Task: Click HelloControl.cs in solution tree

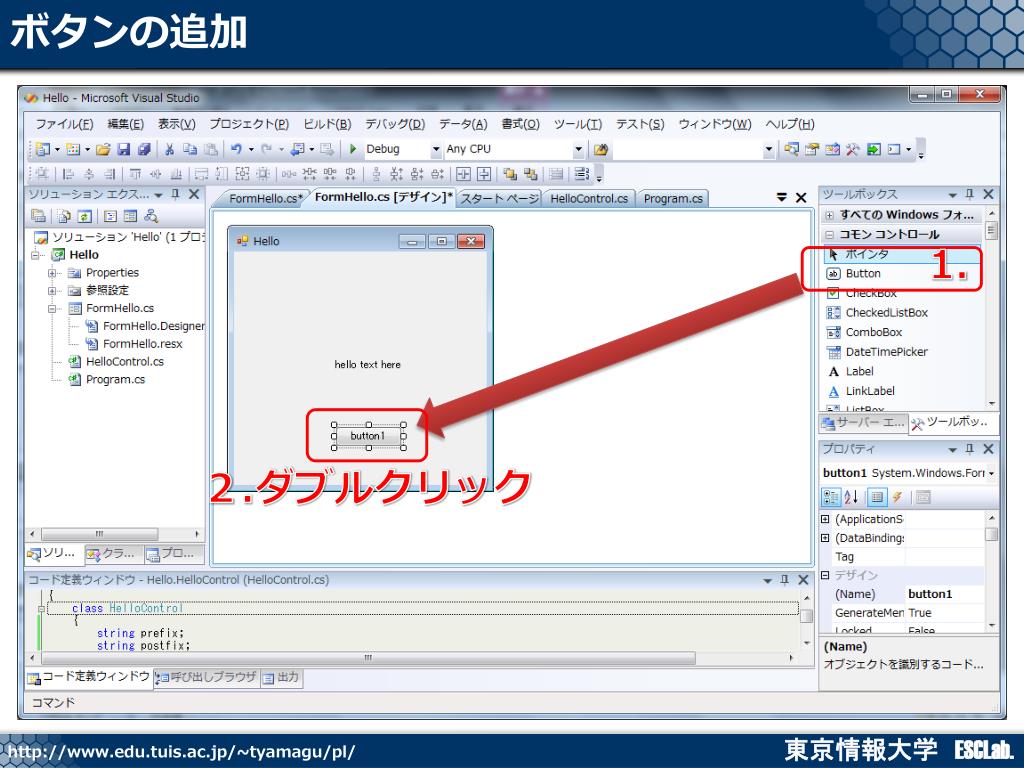Action: coord(124,362)
